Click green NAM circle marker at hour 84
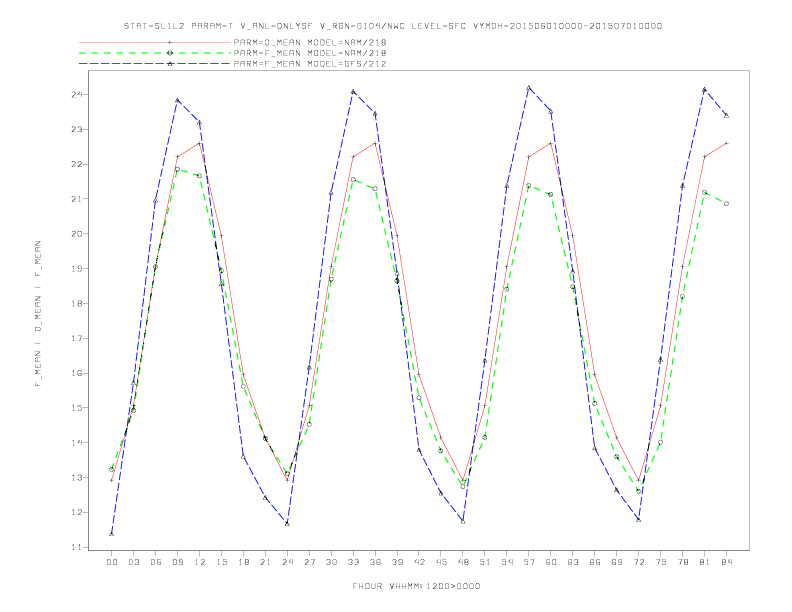The image size is (792, 612). (726, 203)
